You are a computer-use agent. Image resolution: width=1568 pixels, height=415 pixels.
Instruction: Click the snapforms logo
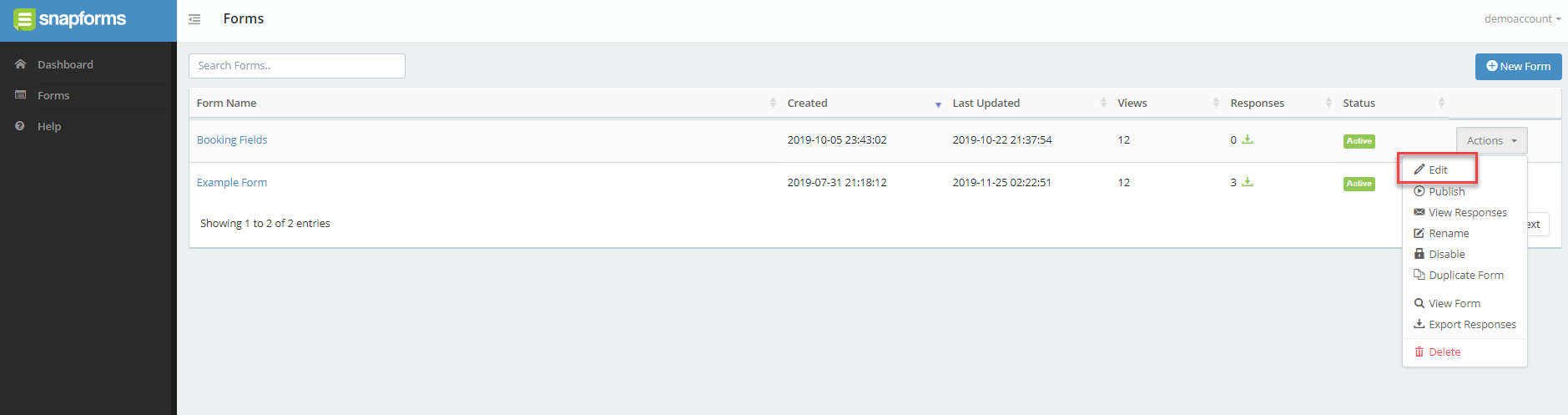pyautogui.click(x=70, y=19)
